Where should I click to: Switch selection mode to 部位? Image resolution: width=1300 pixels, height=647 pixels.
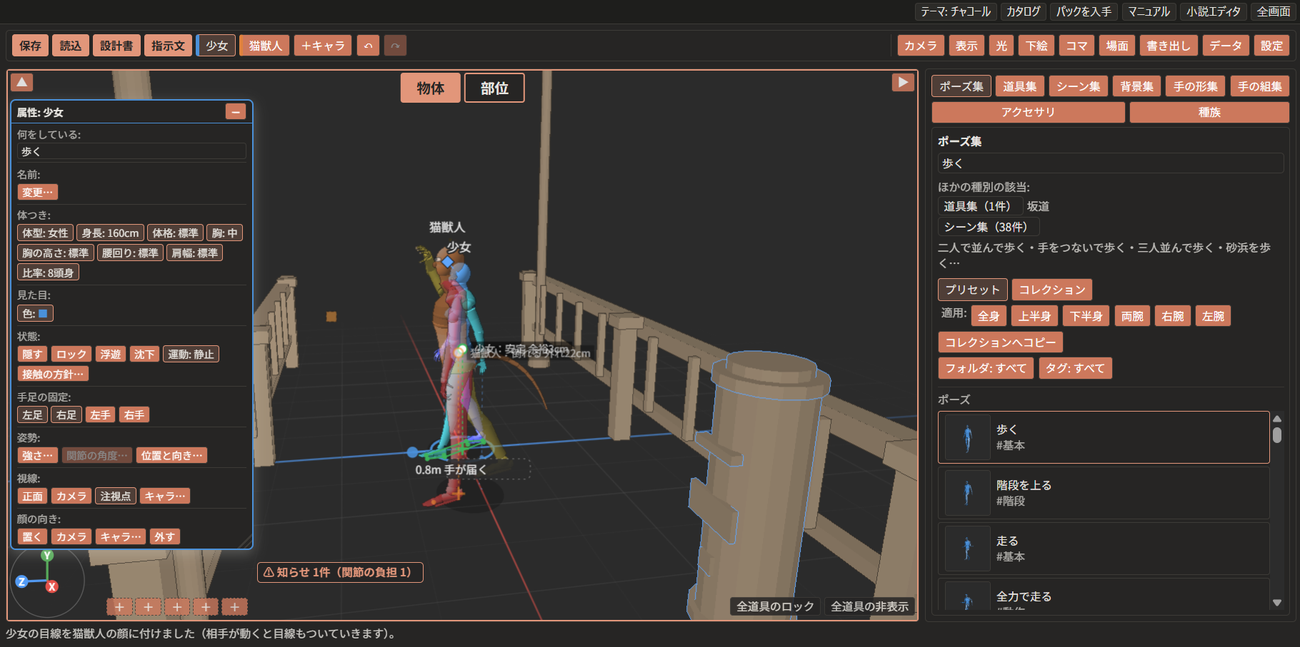tap(494, 88)
